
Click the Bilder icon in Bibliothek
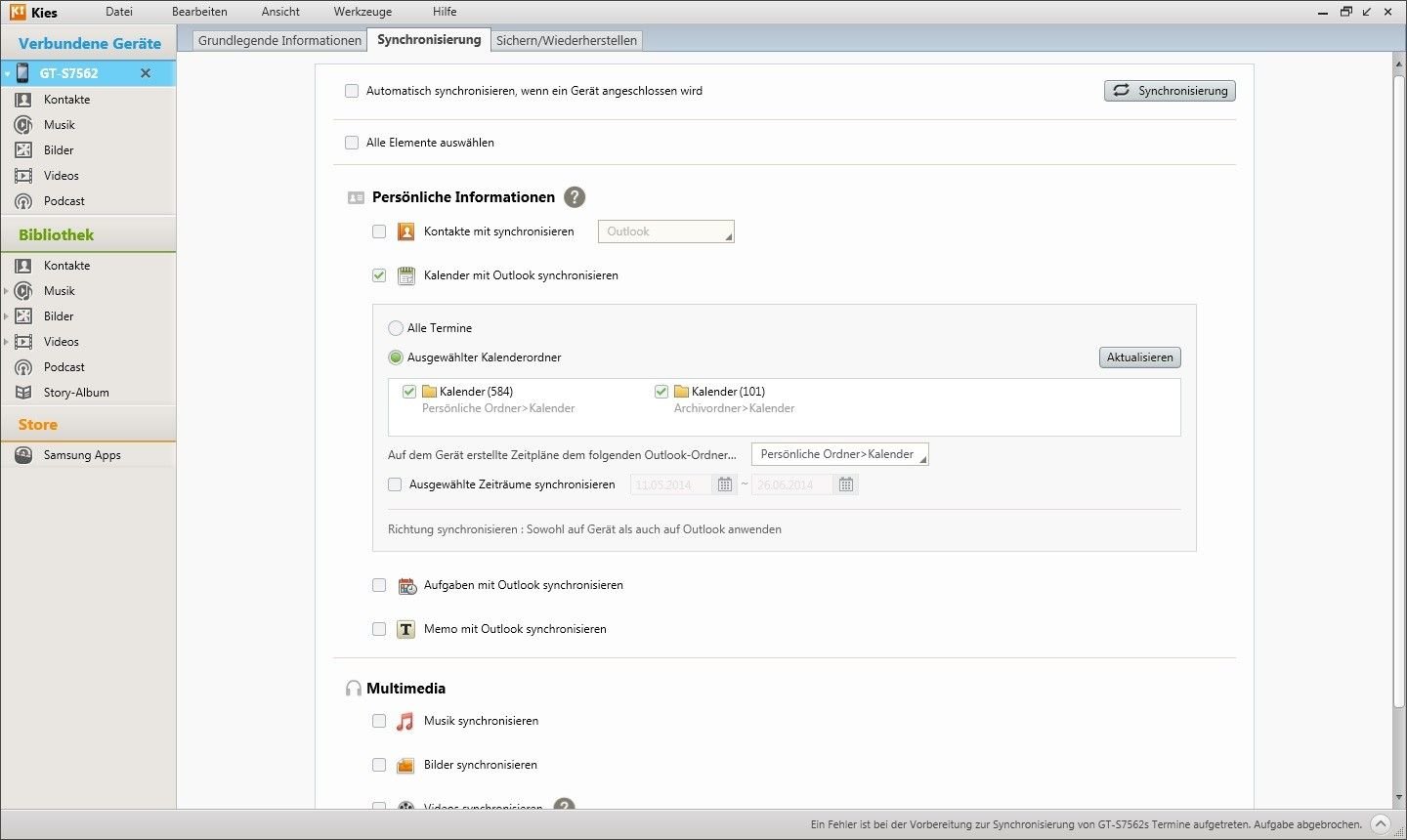pyautogui.click(x=23, y=316)
